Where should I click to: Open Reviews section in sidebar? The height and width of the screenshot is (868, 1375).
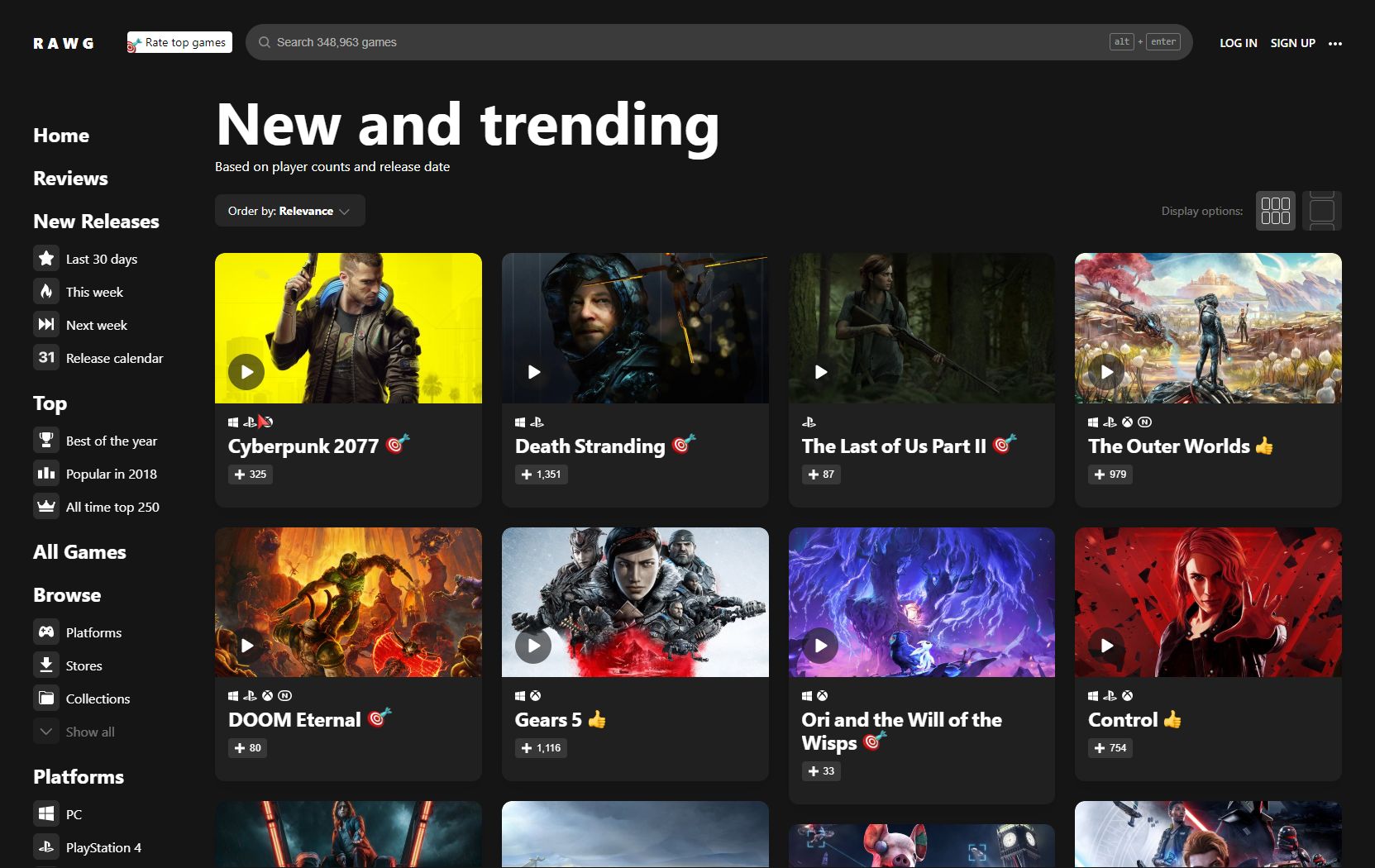pyautogui.click(x=70, y=179)
